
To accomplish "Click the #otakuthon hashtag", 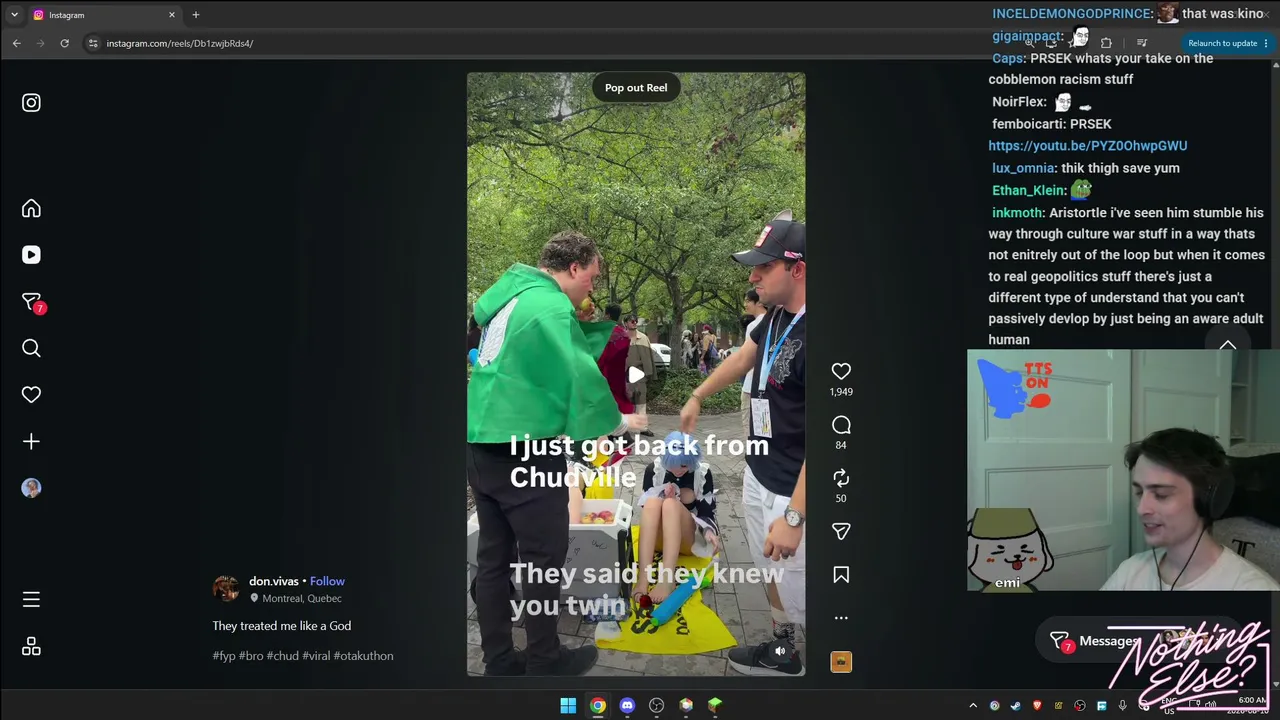I will tap(363, 656).
